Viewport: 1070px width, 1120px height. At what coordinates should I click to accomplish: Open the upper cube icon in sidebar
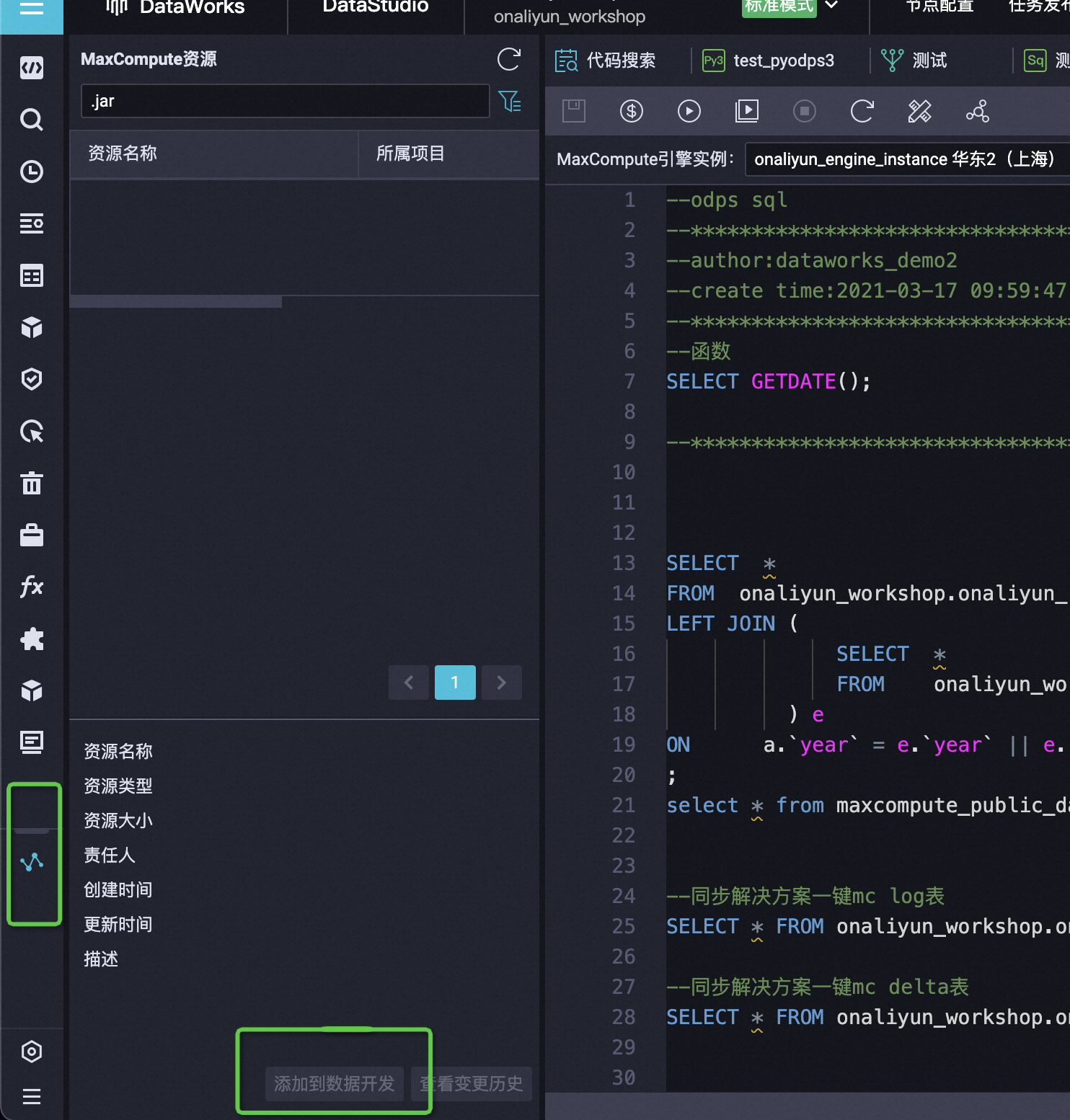click(32, 327)
